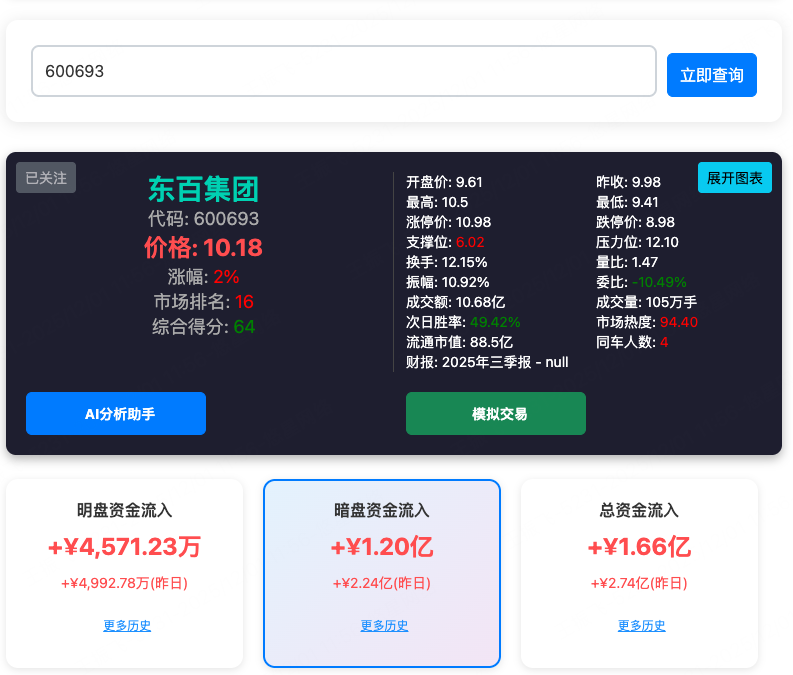
Task: Open 更多历史 under 总资金流入
Action: click(x=641, y=626)
